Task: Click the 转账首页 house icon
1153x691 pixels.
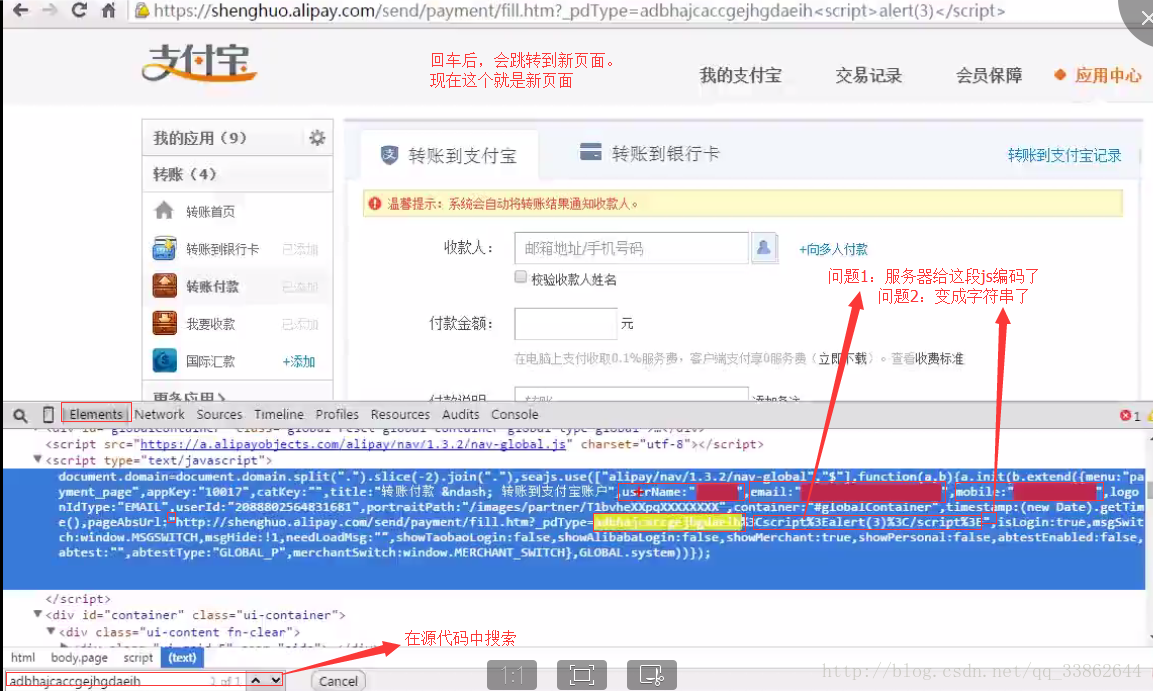Action: [x=164, y=211]
